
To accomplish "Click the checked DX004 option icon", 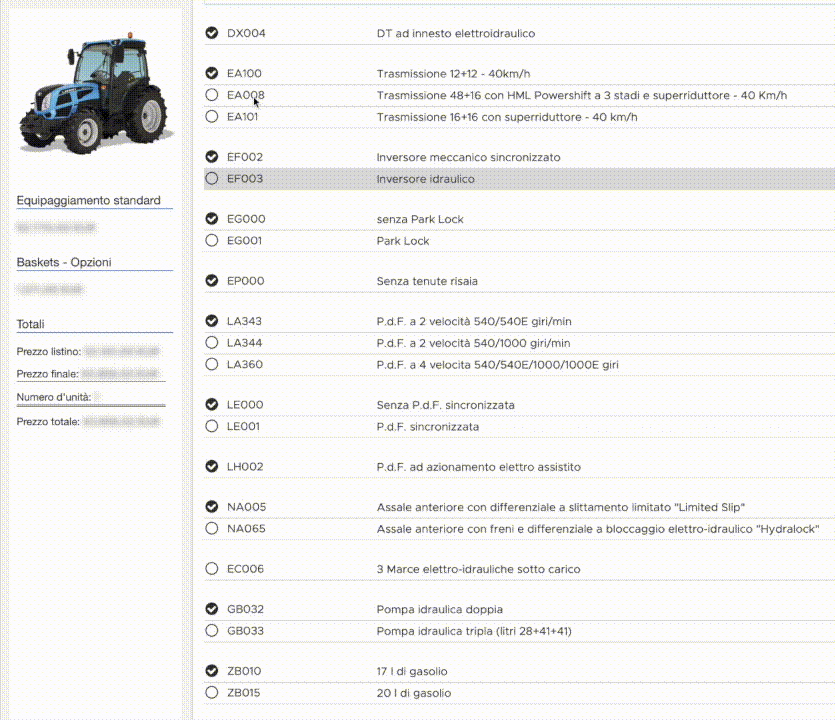I will [211, 33].
